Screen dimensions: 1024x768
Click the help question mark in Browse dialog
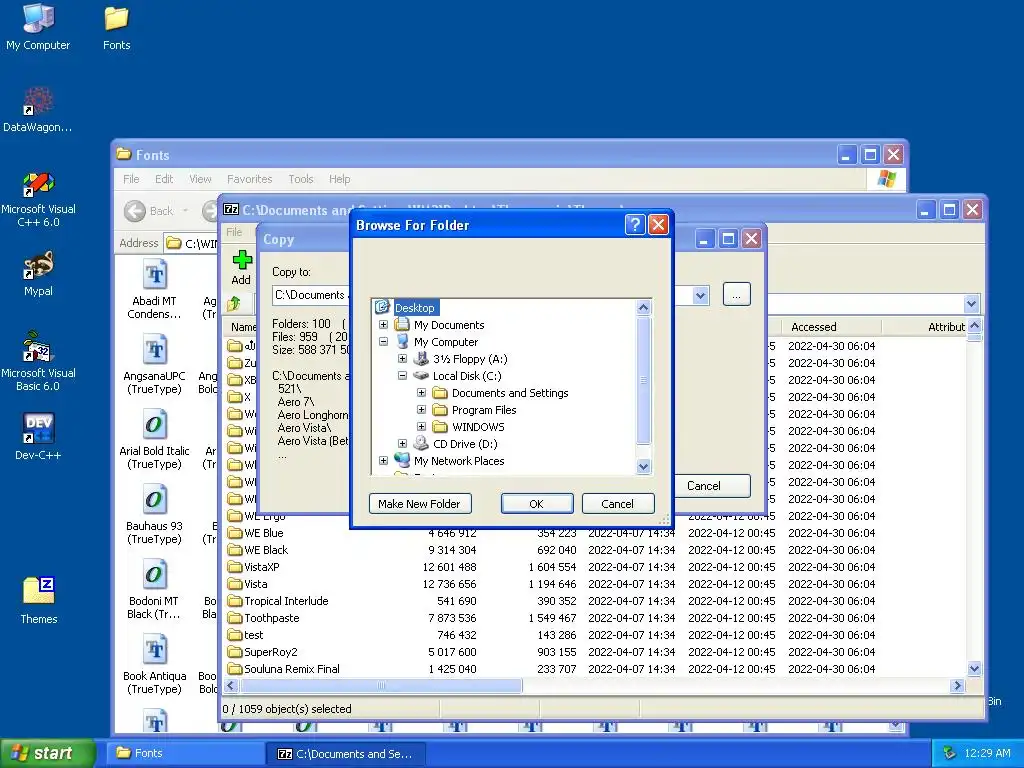click(635, 225)
